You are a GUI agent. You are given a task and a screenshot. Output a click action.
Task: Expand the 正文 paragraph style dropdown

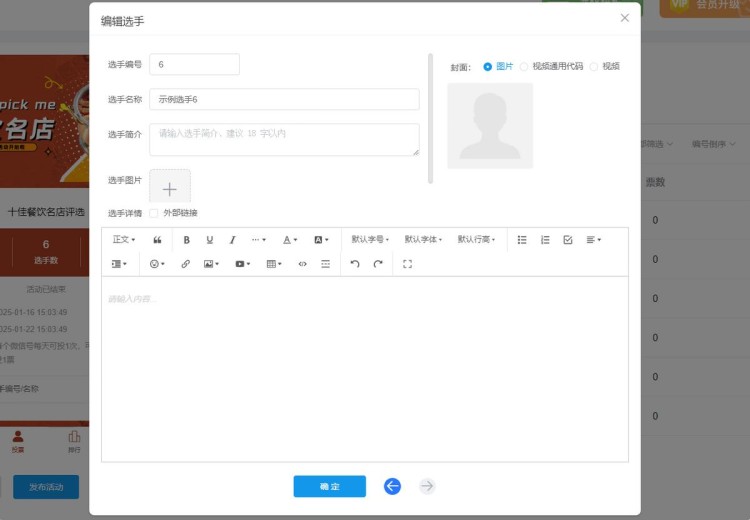(124, 240)
